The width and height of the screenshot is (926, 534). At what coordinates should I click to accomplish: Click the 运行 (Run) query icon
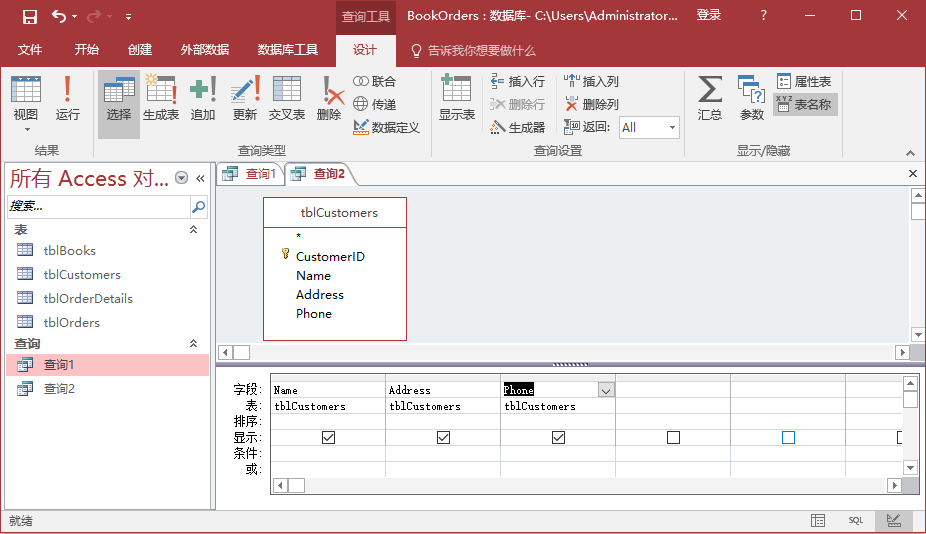click(x=67, y=98)
